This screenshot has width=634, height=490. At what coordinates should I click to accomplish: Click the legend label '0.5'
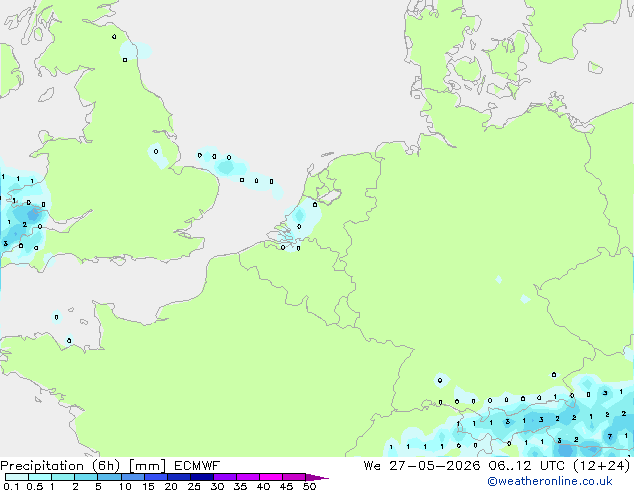coord(34,486)
